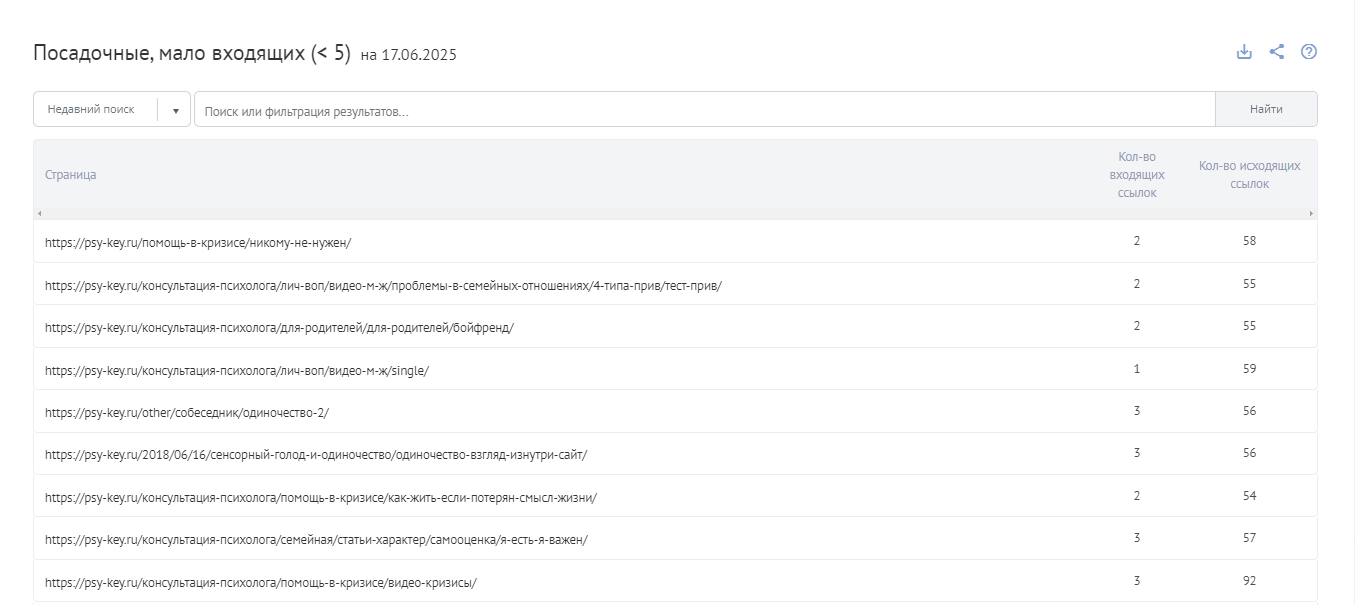Click outgoing links value 54
Image resolution: width=1355 pixels, height=605 pixels.
1250,496
